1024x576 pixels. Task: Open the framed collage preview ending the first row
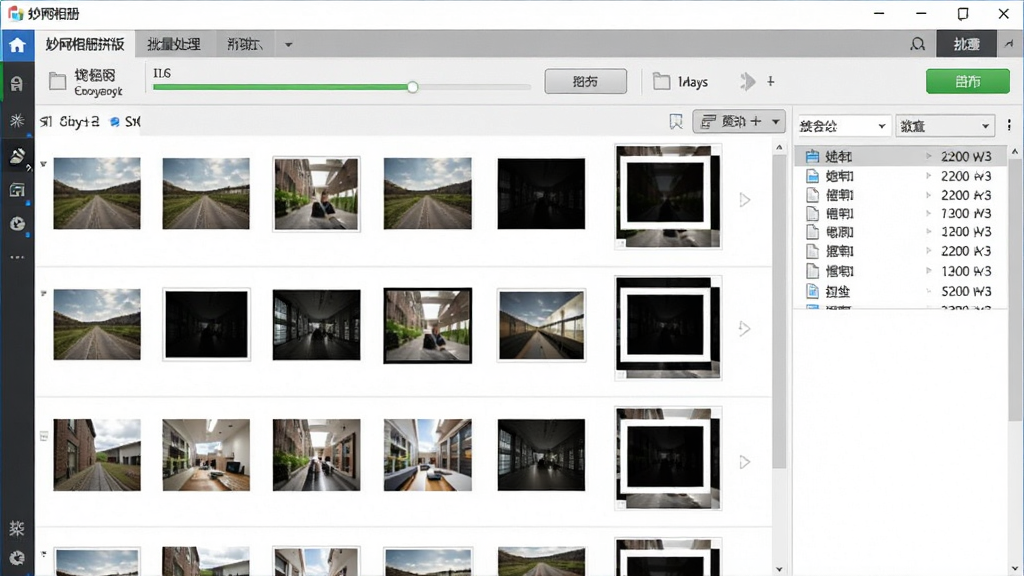[668, 197]
